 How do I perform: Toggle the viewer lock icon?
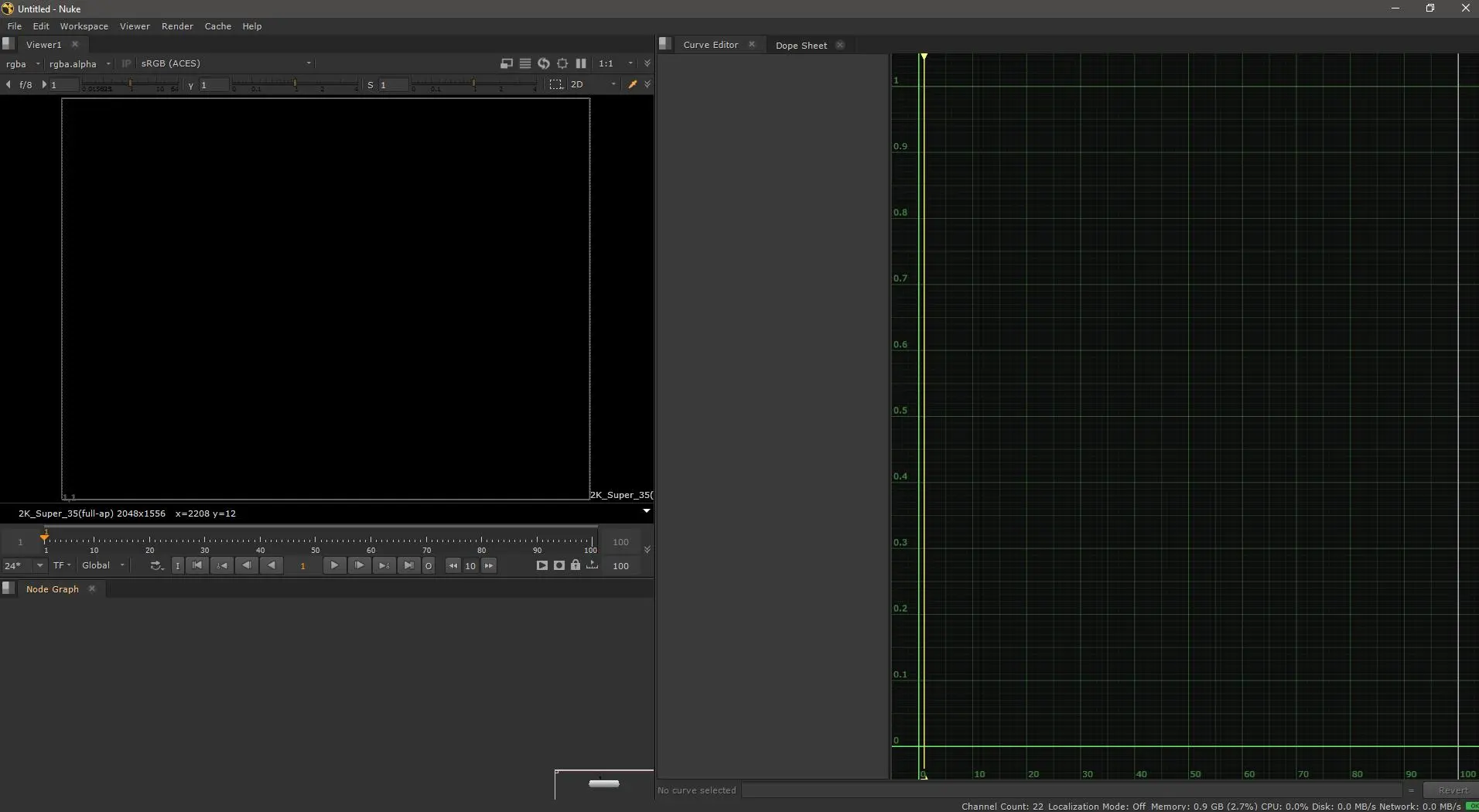coord(576,565)
